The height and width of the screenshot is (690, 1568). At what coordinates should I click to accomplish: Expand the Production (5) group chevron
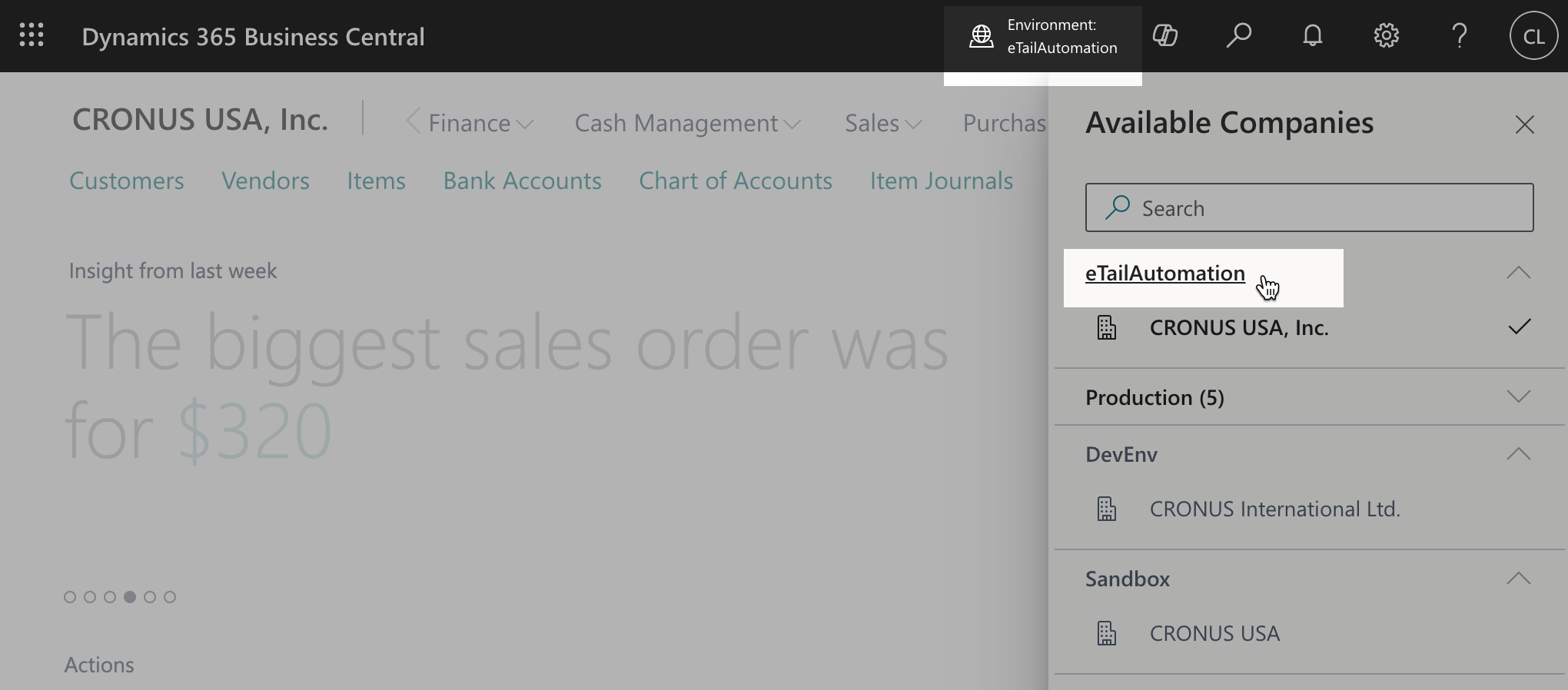tap(1519, 396)
